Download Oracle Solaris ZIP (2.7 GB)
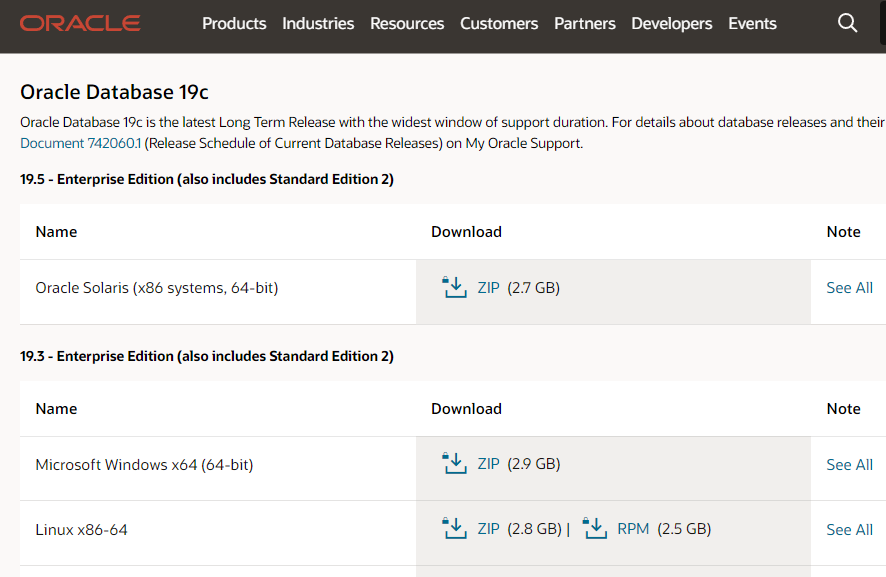Viewport: 886px width, 577px height. 488,288
